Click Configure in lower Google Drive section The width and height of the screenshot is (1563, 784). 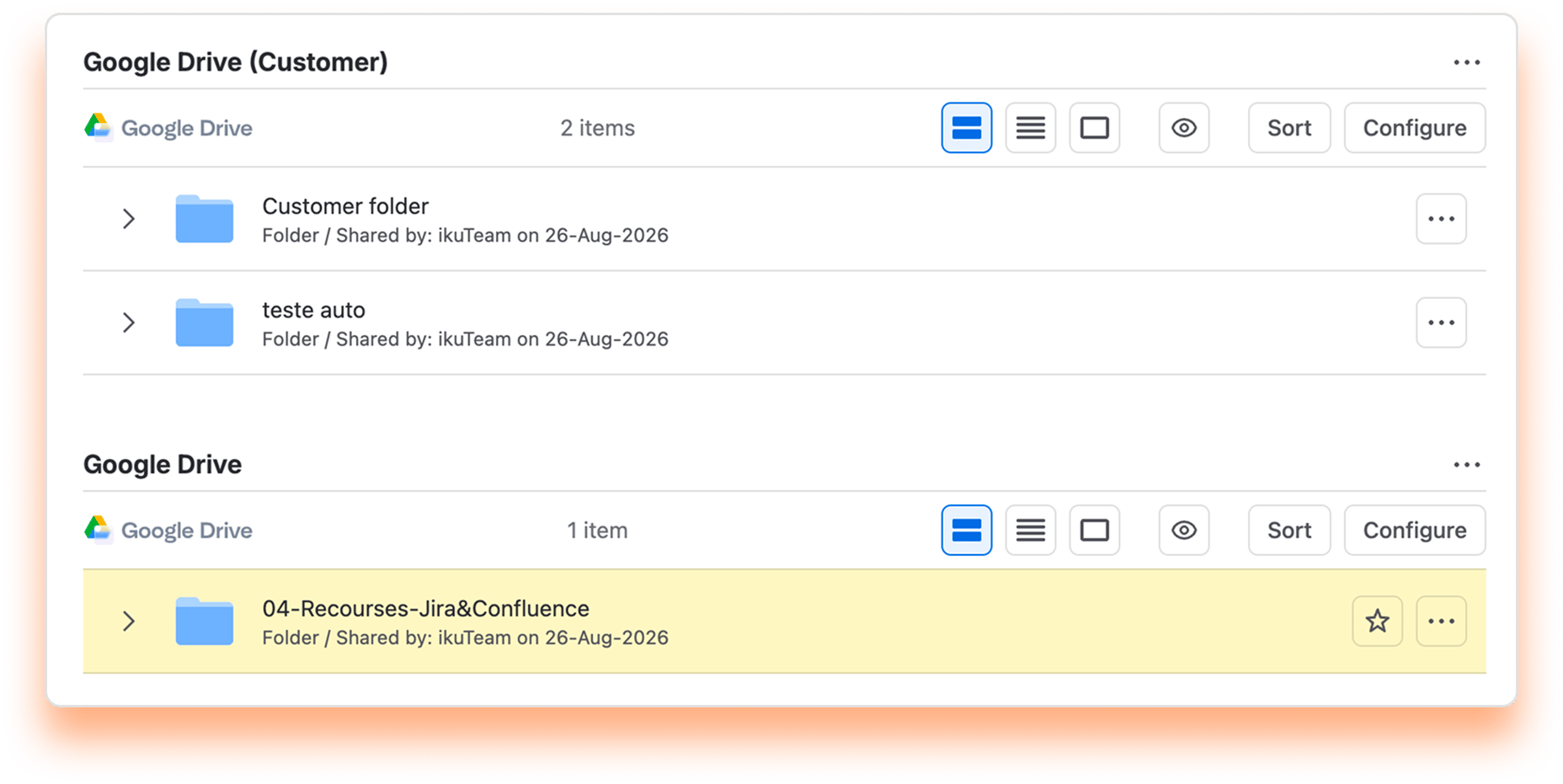pos(1414,531)
